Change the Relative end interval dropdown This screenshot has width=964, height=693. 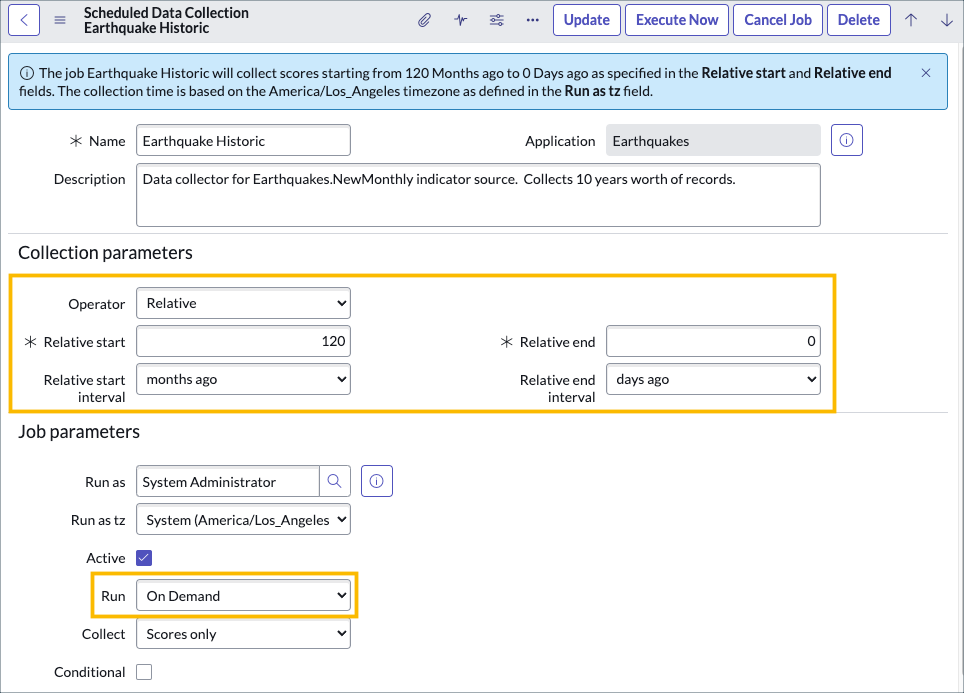point(713,379)
